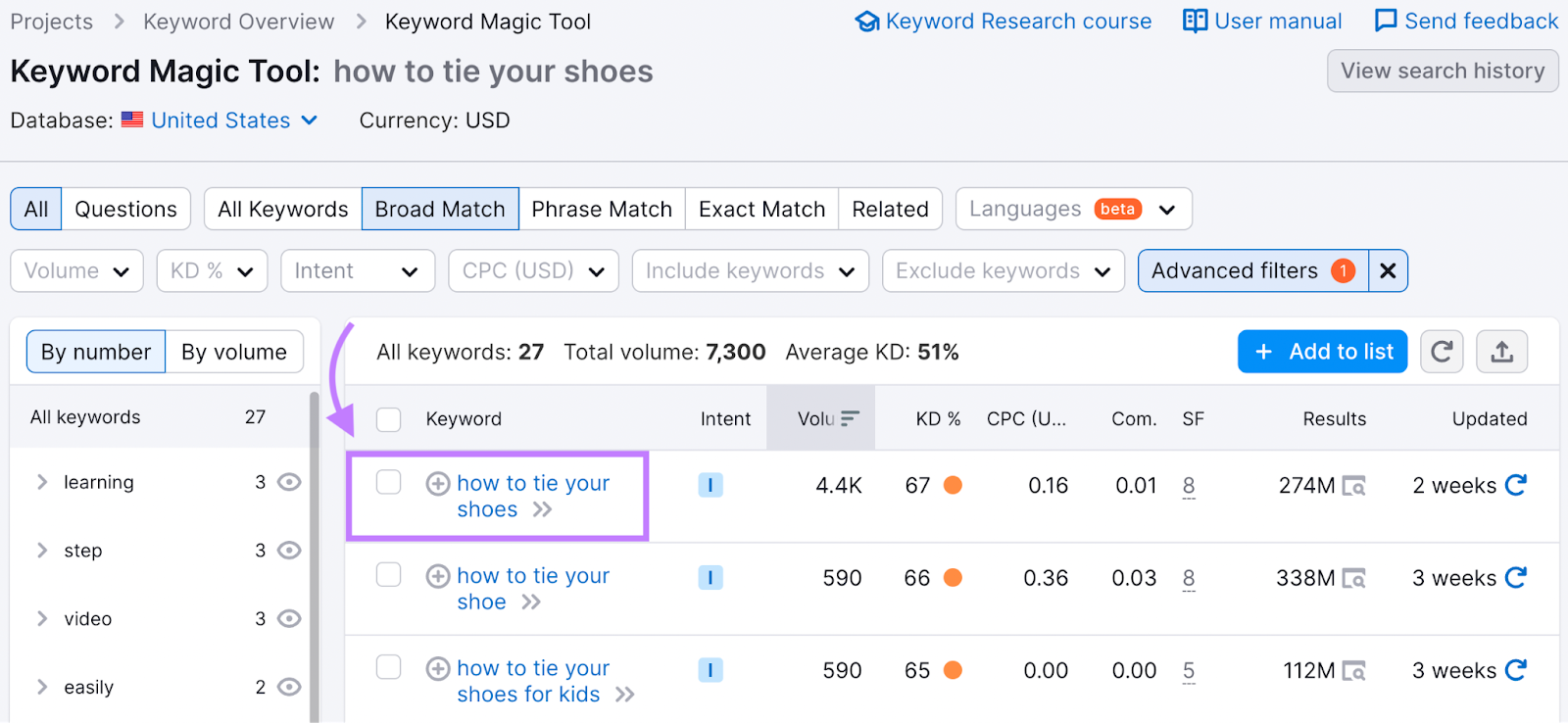
Task: Click the refresh icon on 112M results row
Action: click(1515, 671)
